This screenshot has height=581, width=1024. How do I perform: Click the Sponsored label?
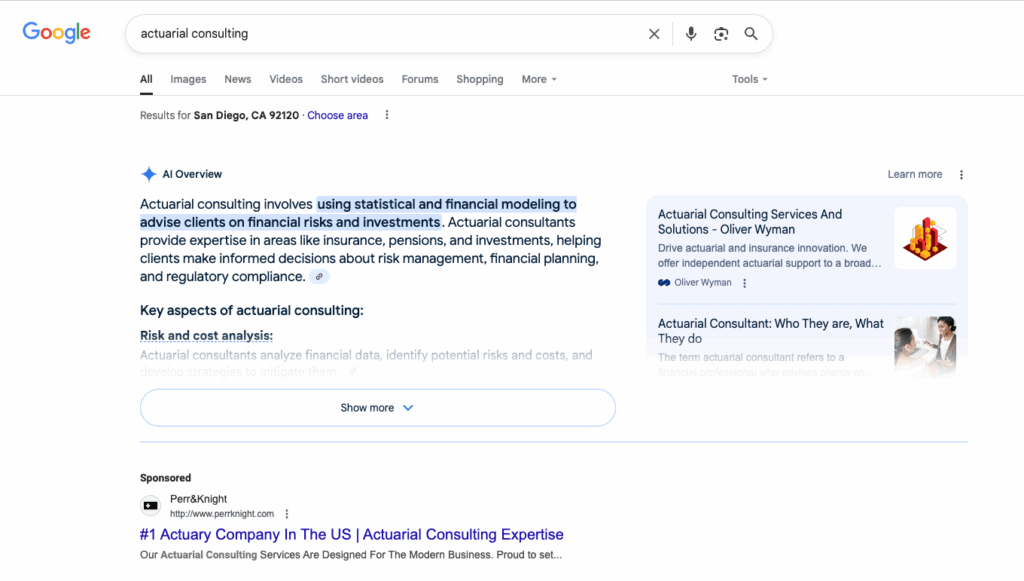(165, 478)
